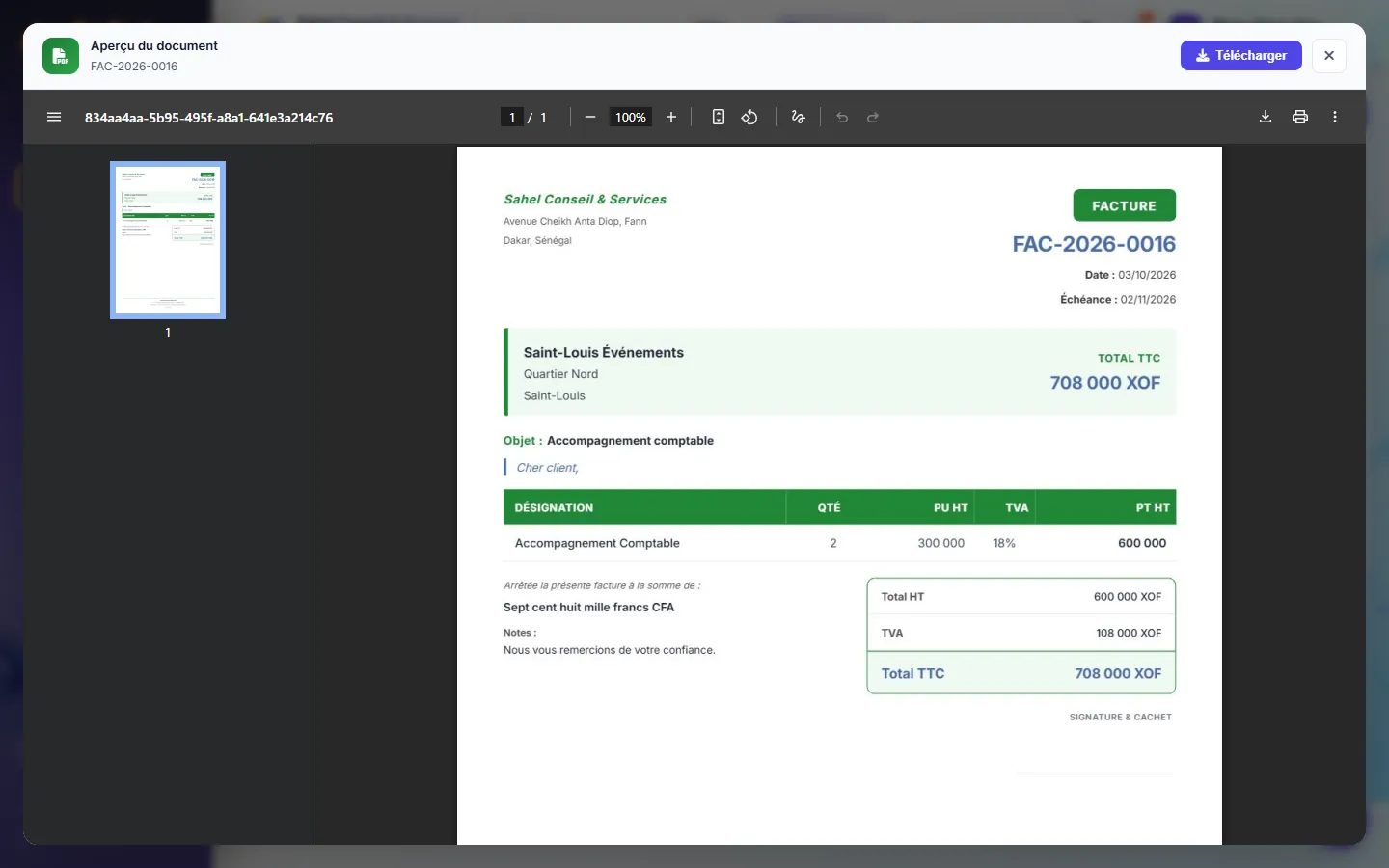Click 'Avenue Cheikh Anta Diop, Fann' address
Viewport: 1389px width, 868px height.
click(x=575, y=221)
